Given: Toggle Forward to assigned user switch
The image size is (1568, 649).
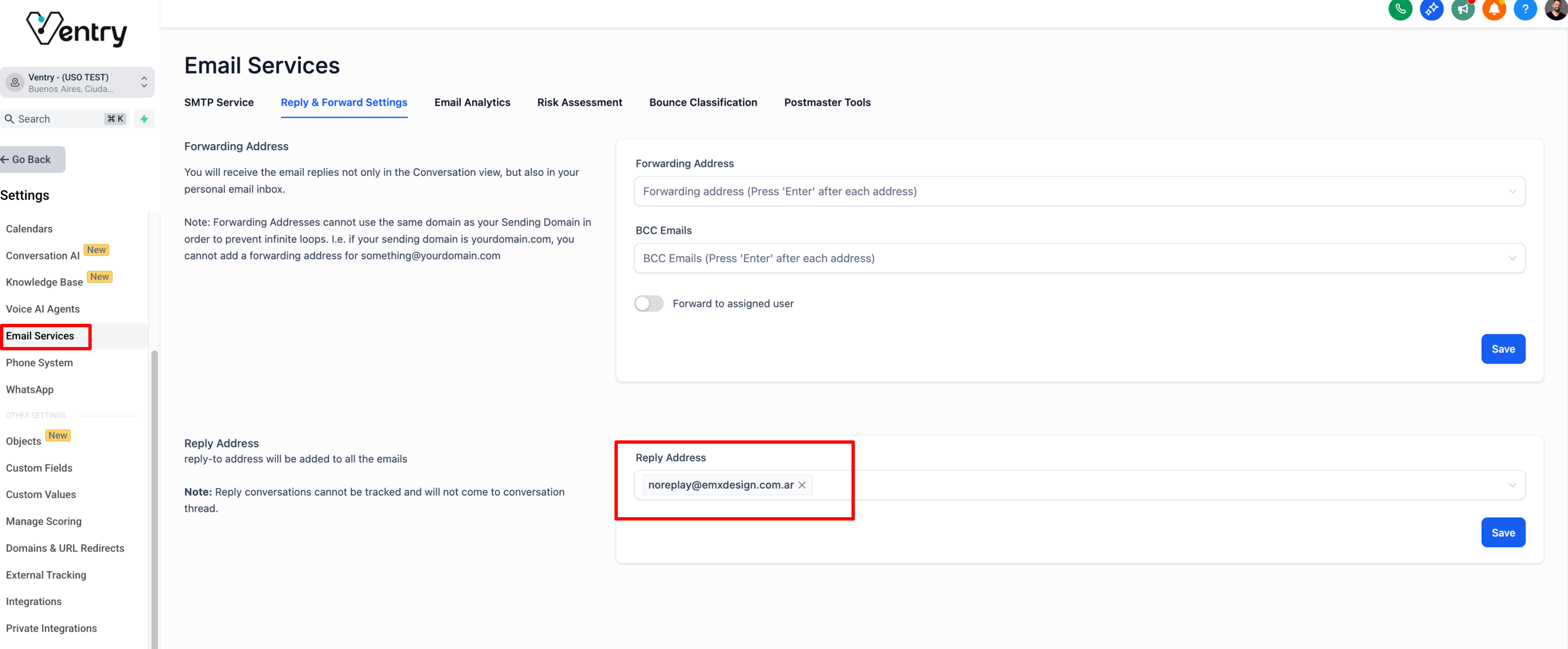Looking at the screenshot, I should [649, 303].
